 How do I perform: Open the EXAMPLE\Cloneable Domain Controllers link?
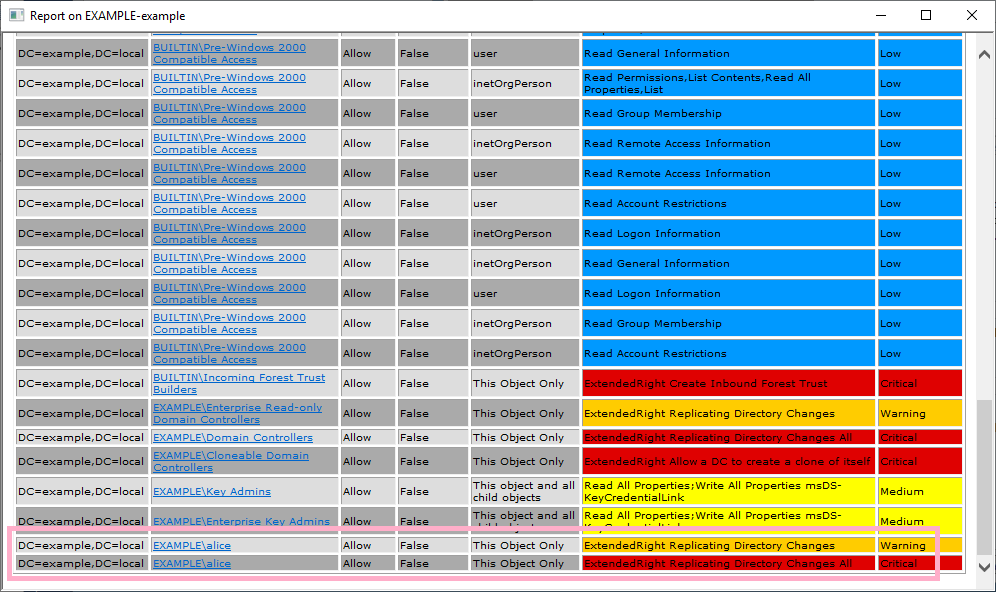231,462
